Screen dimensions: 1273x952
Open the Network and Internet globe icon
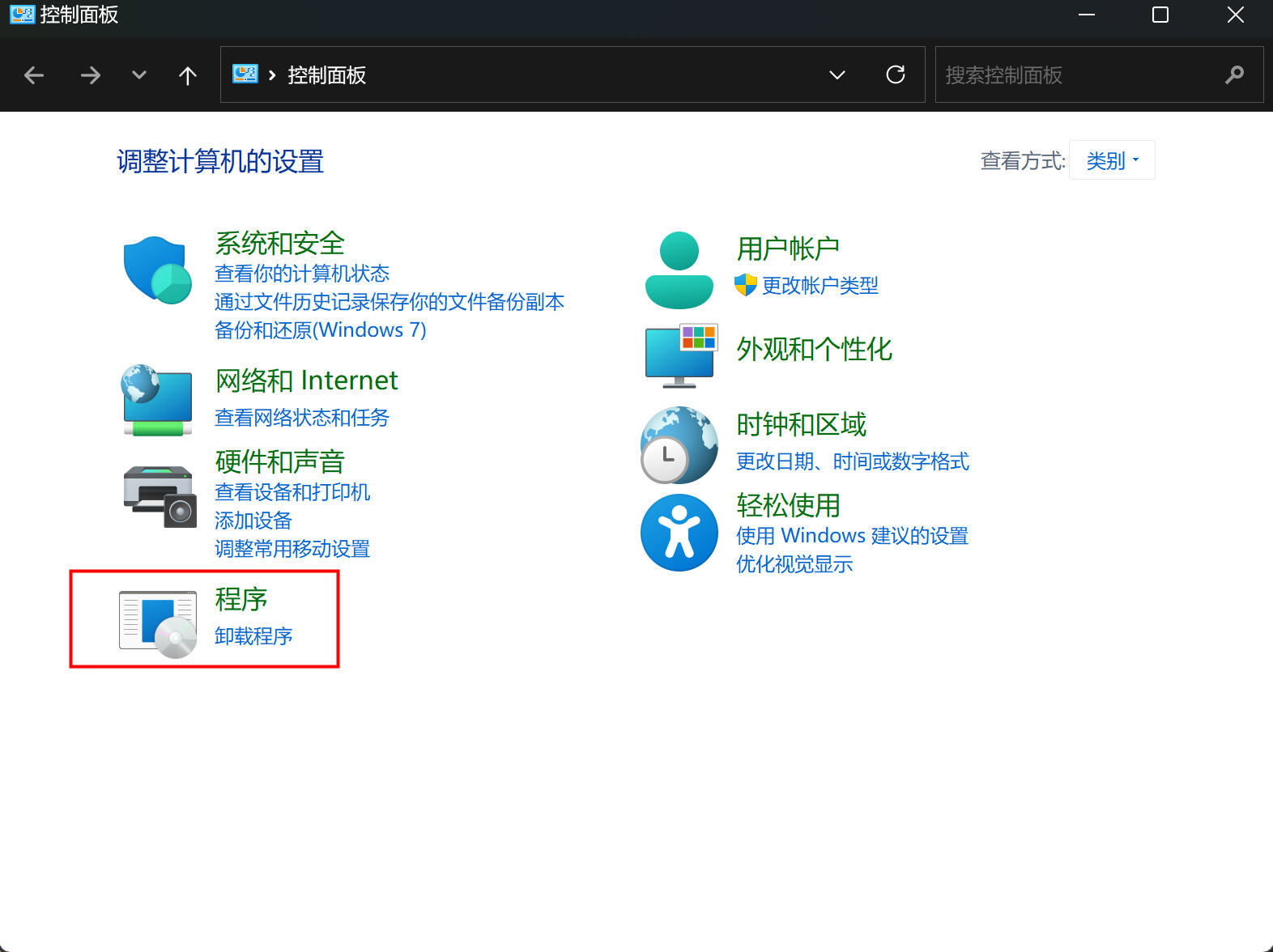click(x=157, y=400)
